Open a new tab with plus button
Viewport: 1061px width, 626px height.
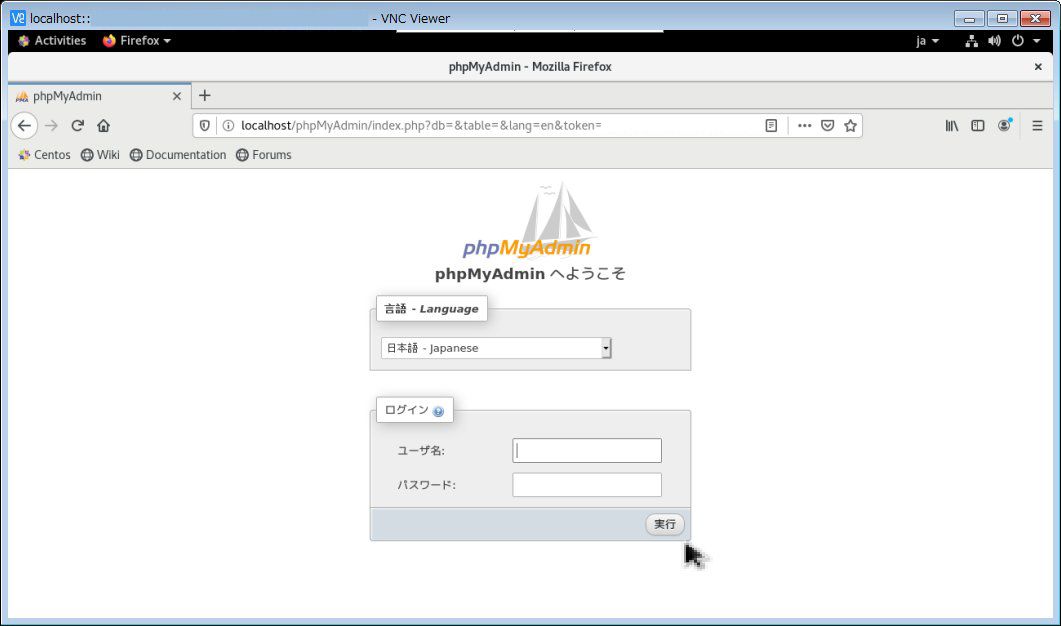204,95
